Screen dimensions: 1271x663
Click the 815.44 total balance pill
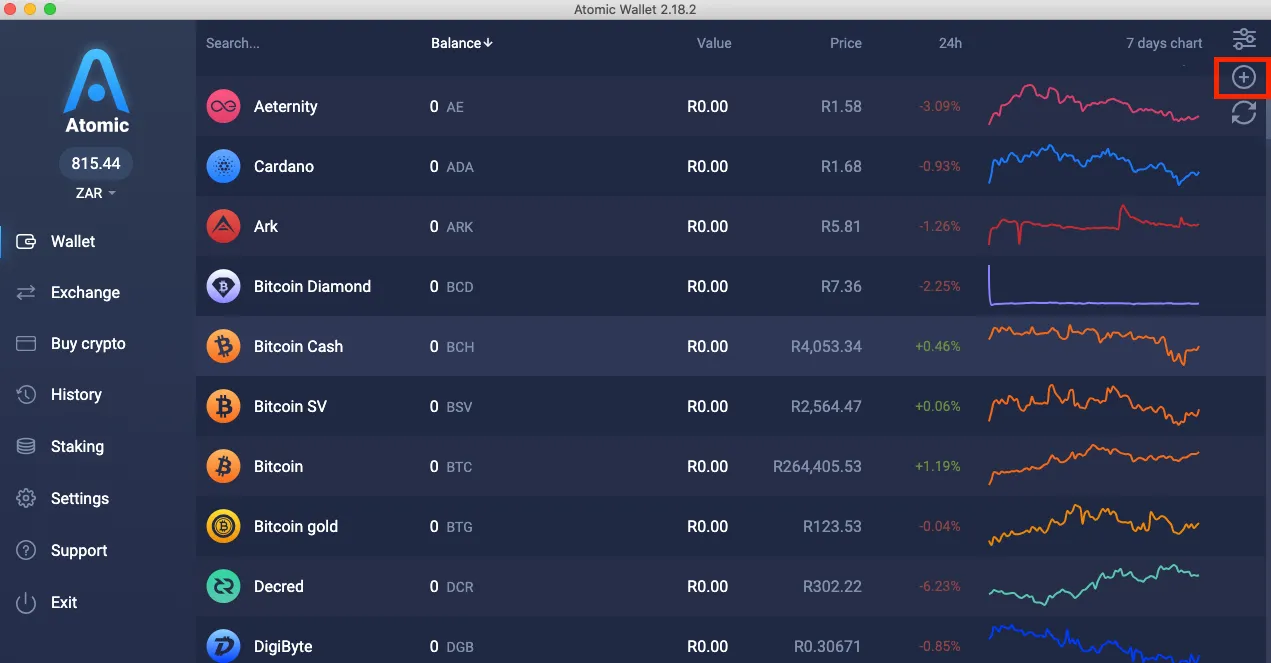coord(96,163)
